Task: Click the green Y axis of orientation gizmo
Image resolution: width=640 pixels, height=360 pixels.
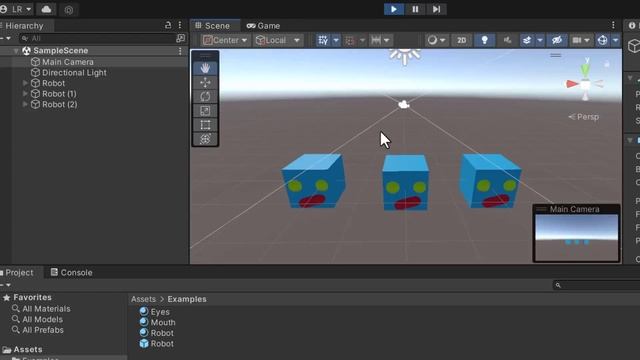Action: tap(586, 69)
